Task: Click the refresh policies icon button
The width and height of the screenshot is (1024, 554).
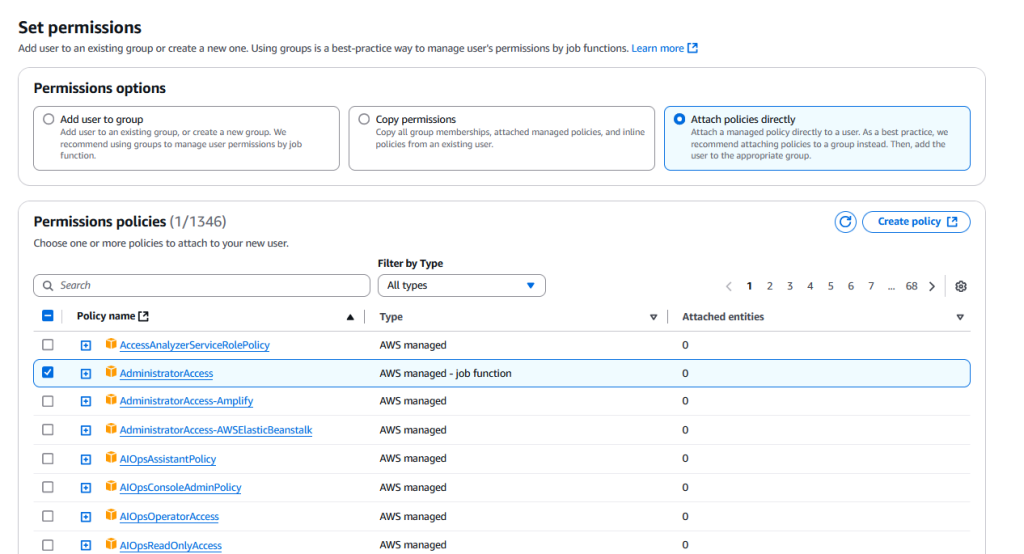Action: 845,222
